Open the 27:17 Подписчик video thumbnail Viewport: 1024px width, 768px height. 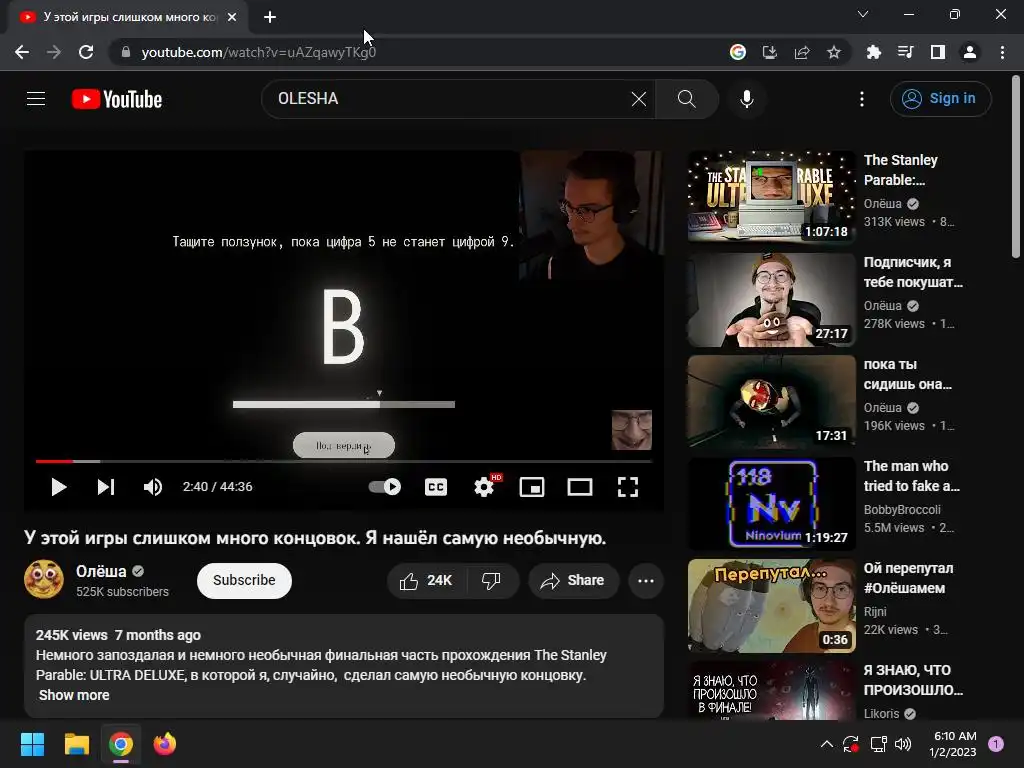tap(771, 299)
